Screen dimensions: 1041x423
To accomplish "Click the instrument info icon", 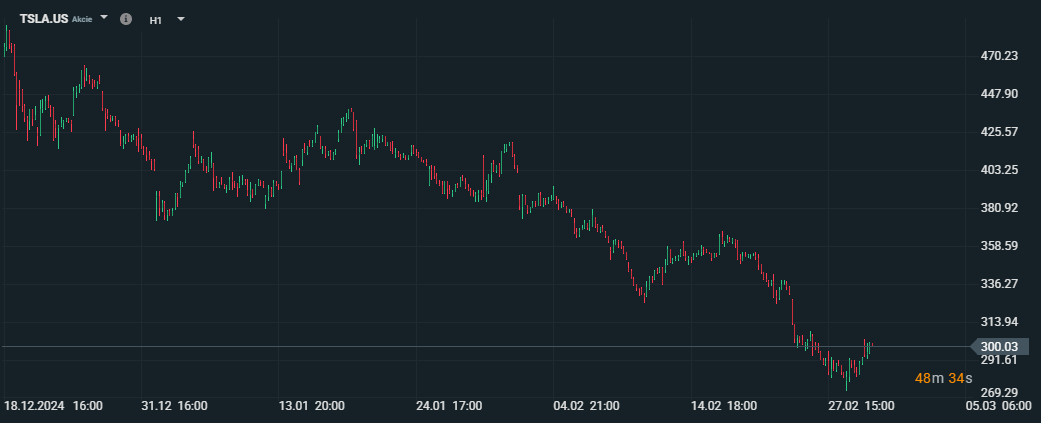I will 125,19.
